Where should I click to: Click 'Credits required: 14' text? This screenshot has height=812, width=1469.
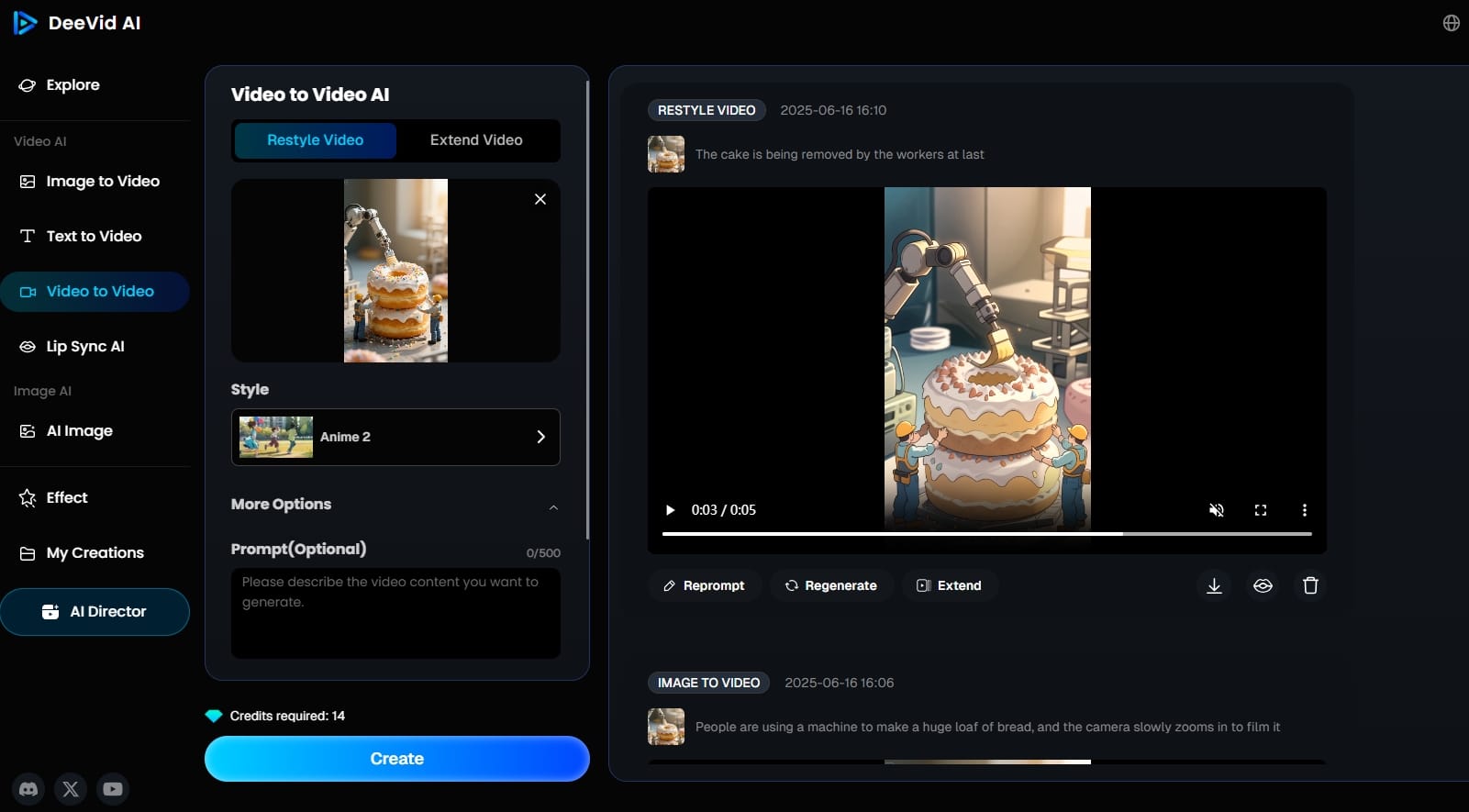pos(287,716)
